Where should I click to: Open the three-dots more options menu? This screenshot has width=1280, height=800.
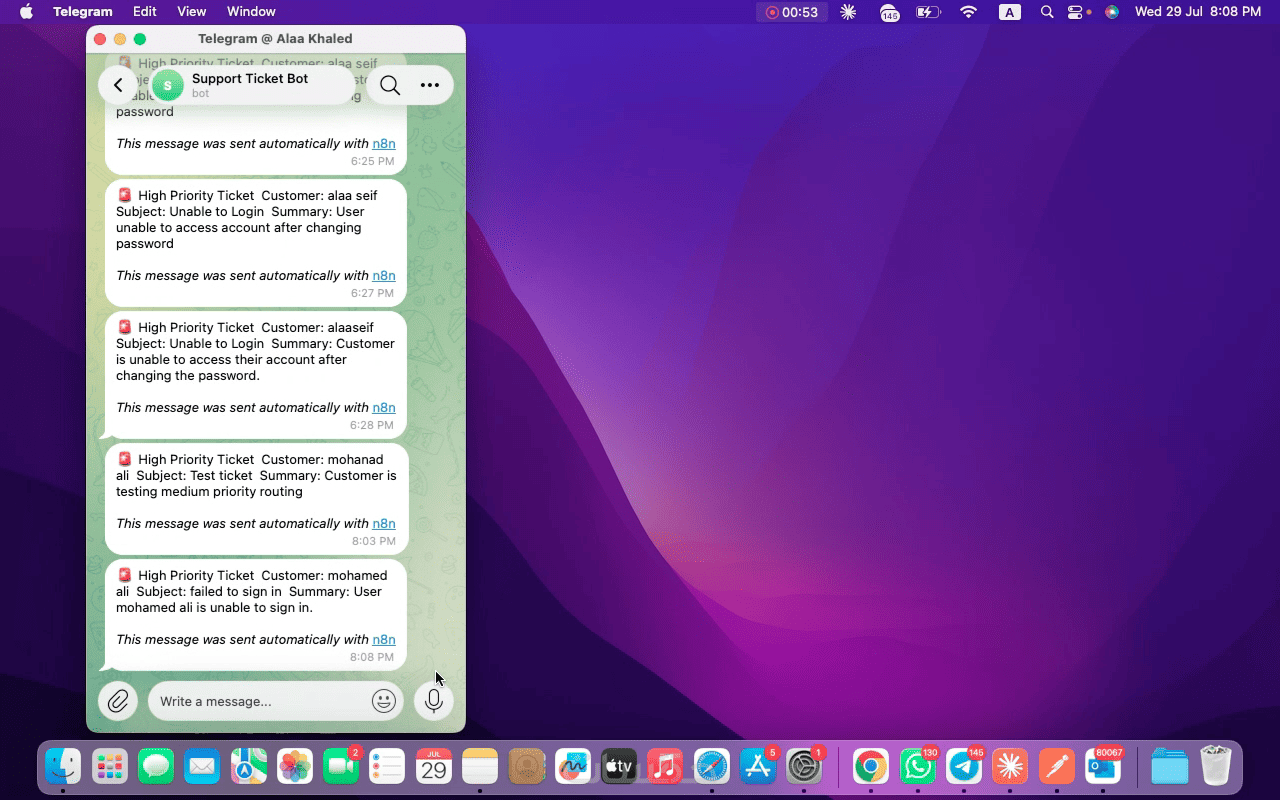pyautogui.click(x=430, y=86)
